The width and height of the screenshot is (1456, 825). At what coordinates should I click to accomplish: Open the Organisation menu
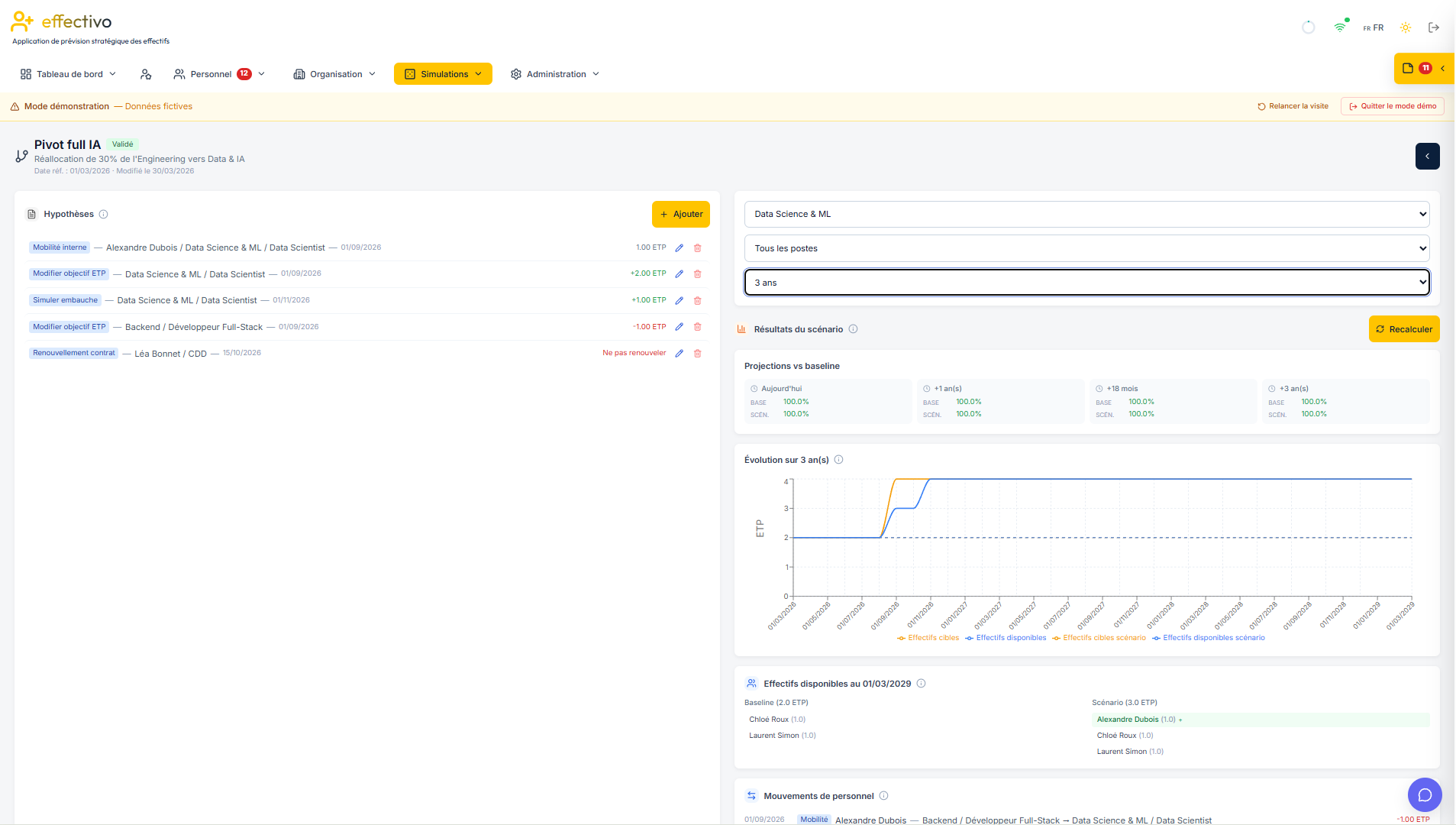click(335, 74)
